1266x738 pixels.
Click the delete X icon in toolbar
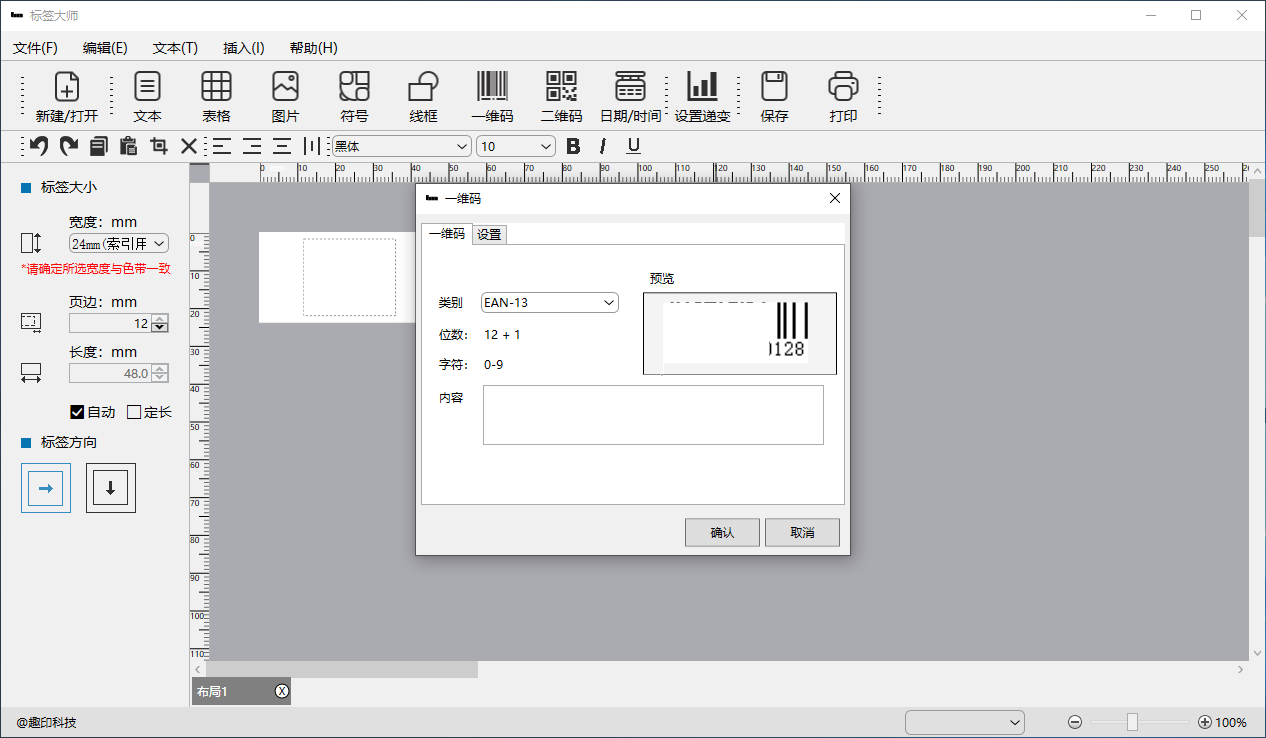tap(189, 146)
